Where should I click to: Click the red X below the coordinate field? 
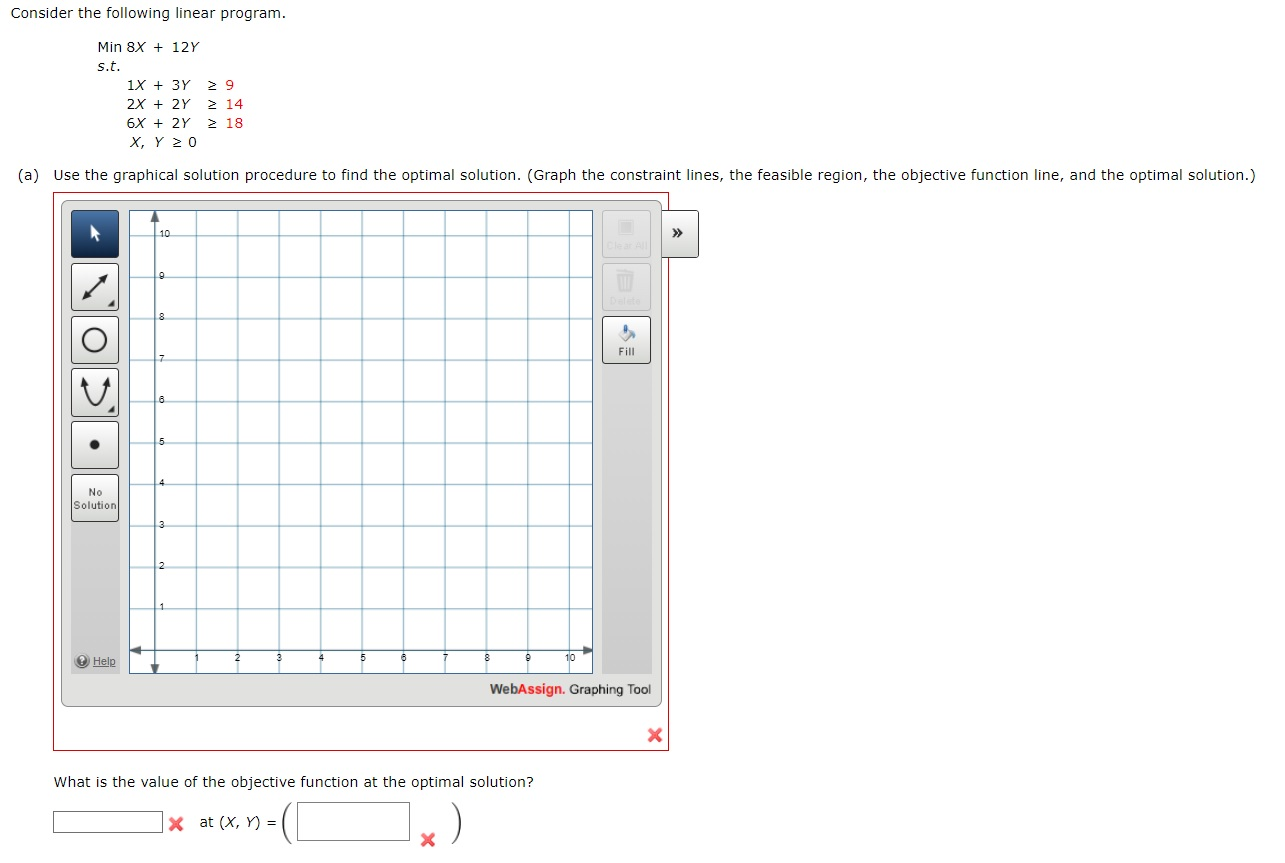point(428,841)
